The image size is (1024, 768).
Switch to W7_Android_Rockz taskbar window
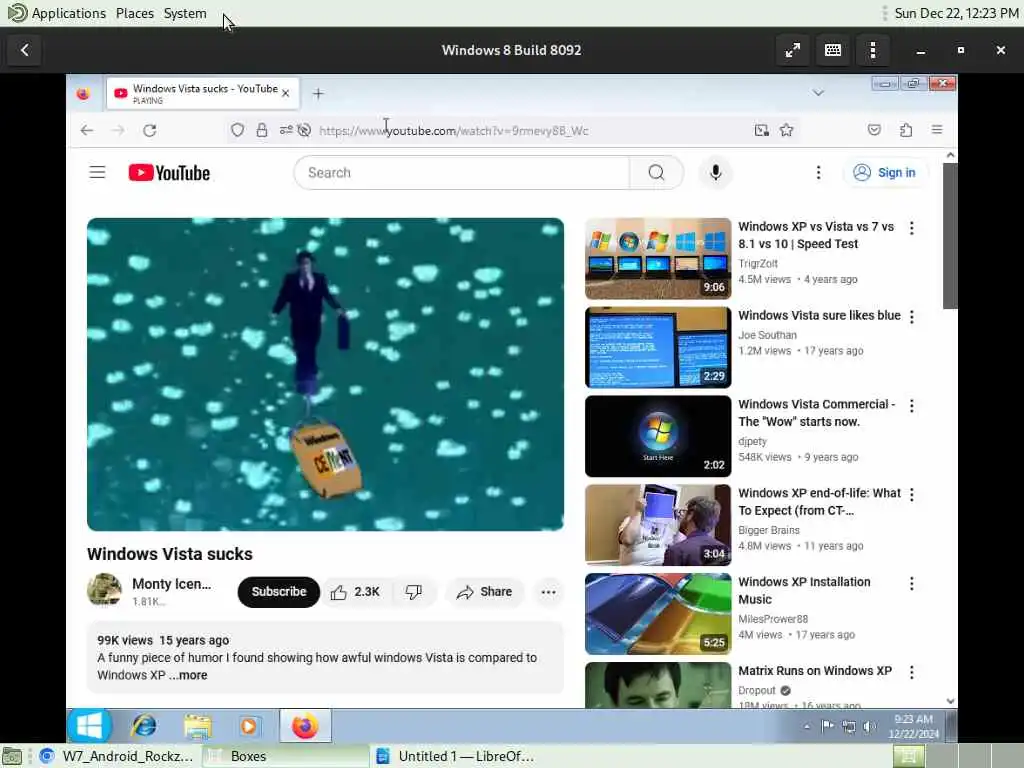[116, 756]
